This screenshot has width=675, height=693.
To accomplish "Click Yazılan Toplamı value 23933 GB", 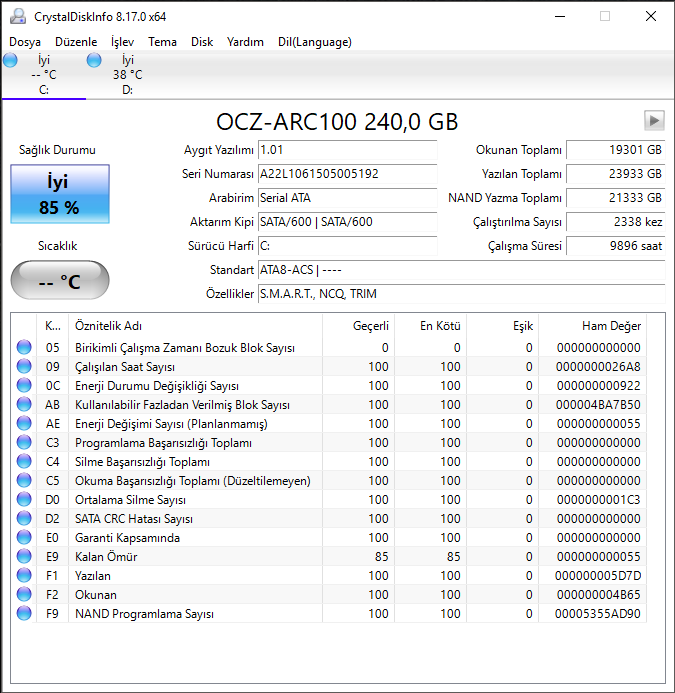I will (615, 174).
